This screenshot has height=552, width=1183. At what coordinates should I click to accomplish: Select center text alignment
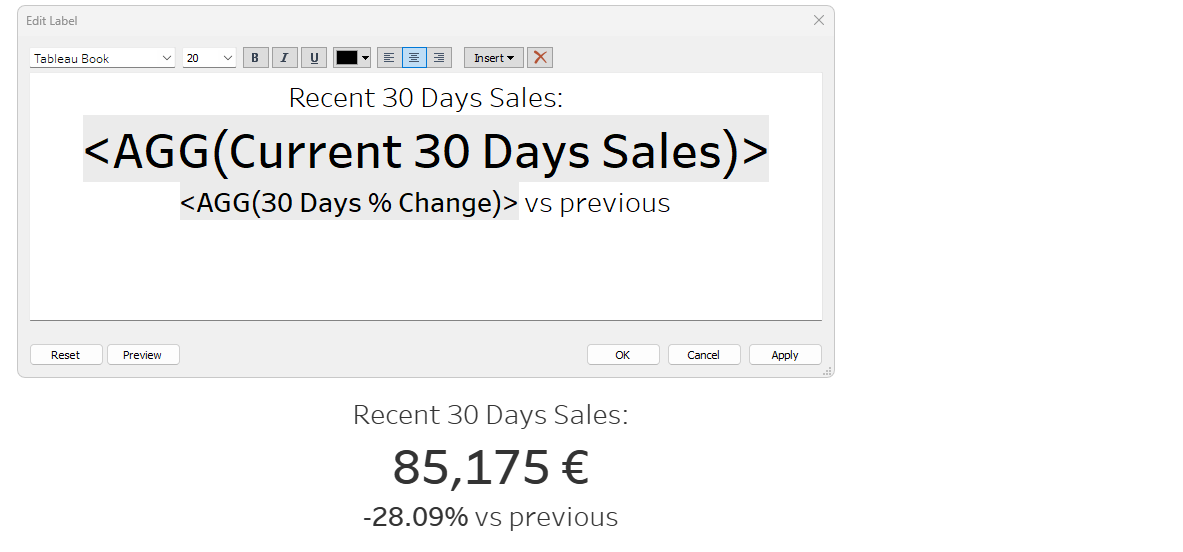[414, 58]
